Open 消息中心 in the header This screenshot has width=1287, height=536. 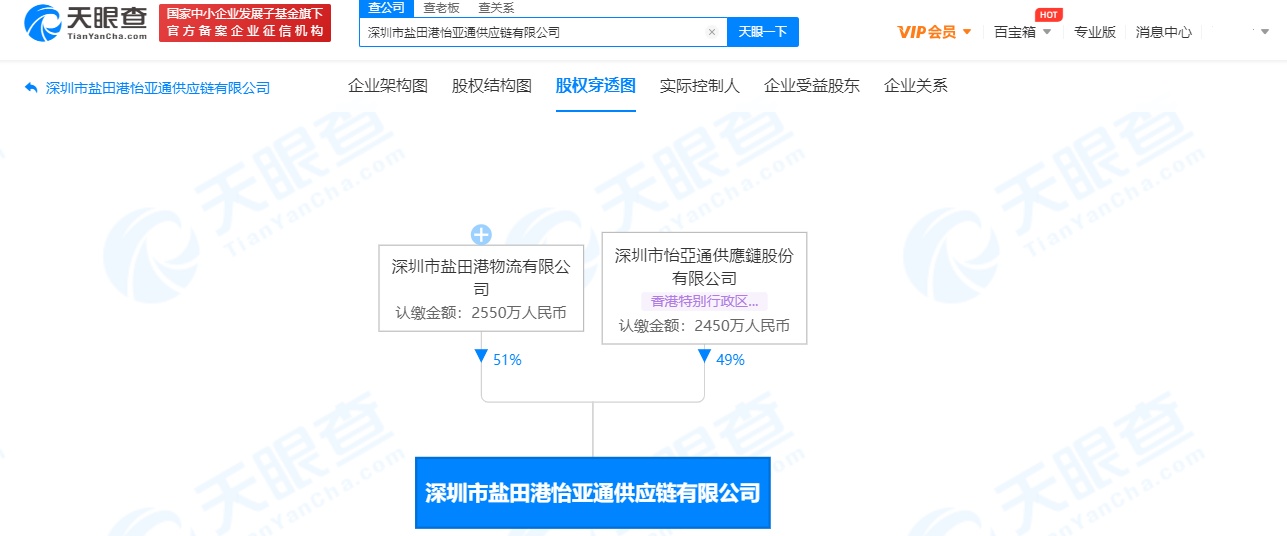tap(1164, 32)
